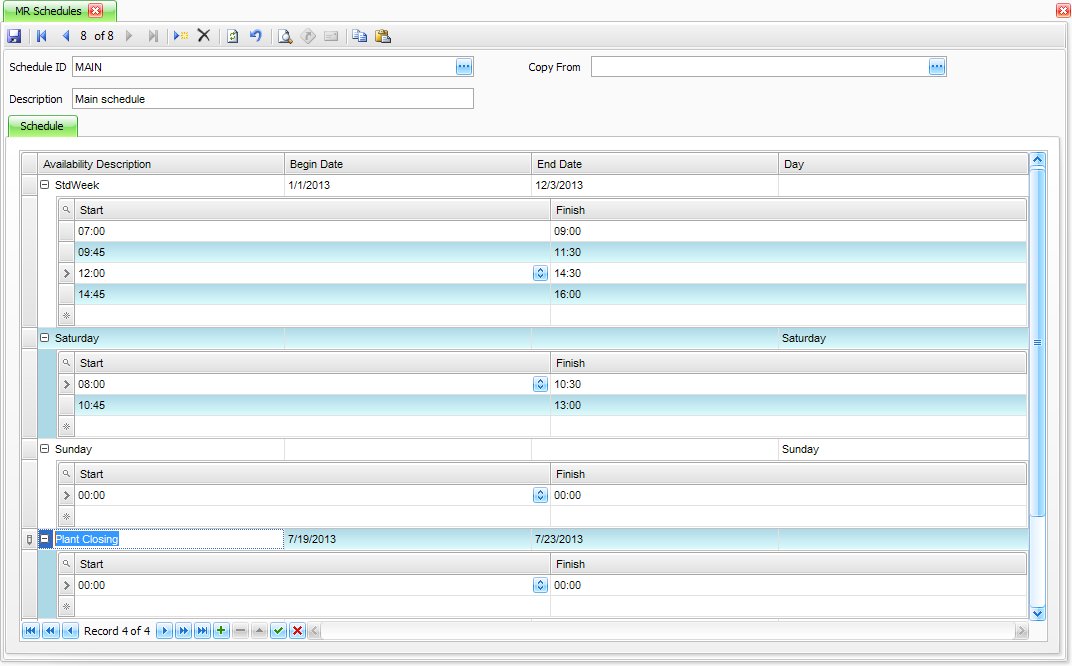Collapse the Saturday availability row
1072x666 pixels.
(44, 338)
